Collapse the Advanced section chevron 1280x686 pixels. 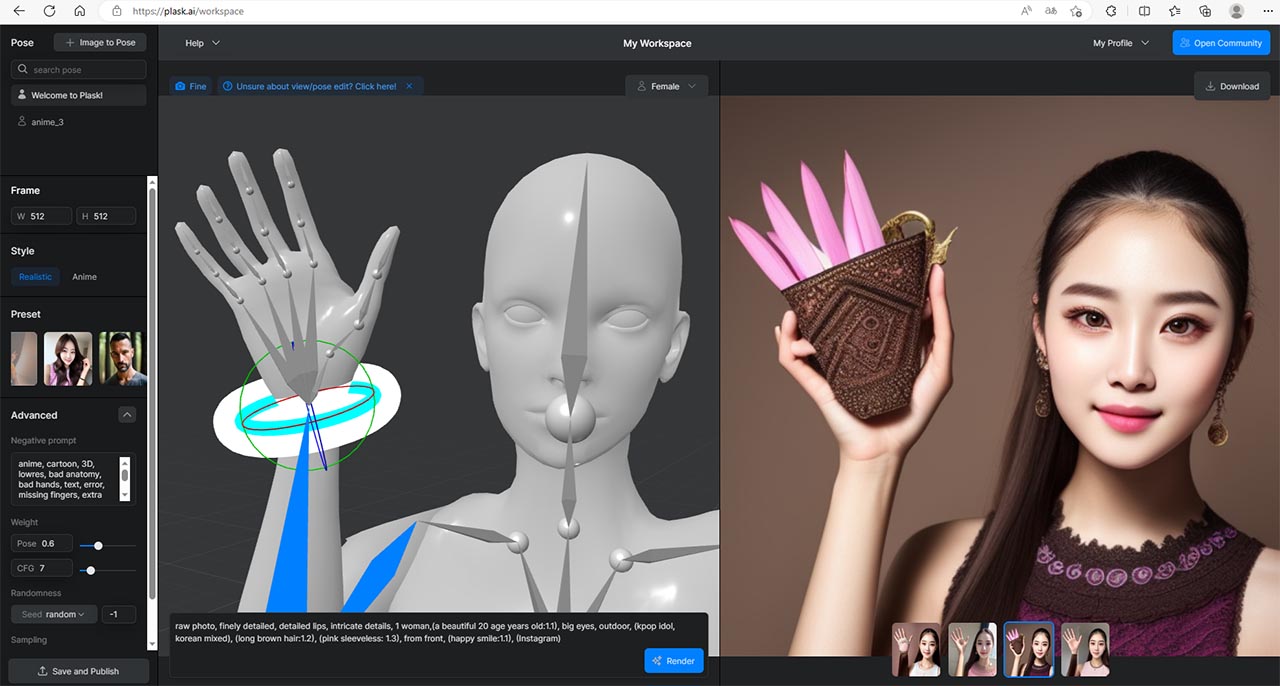[x=127, y=415]
